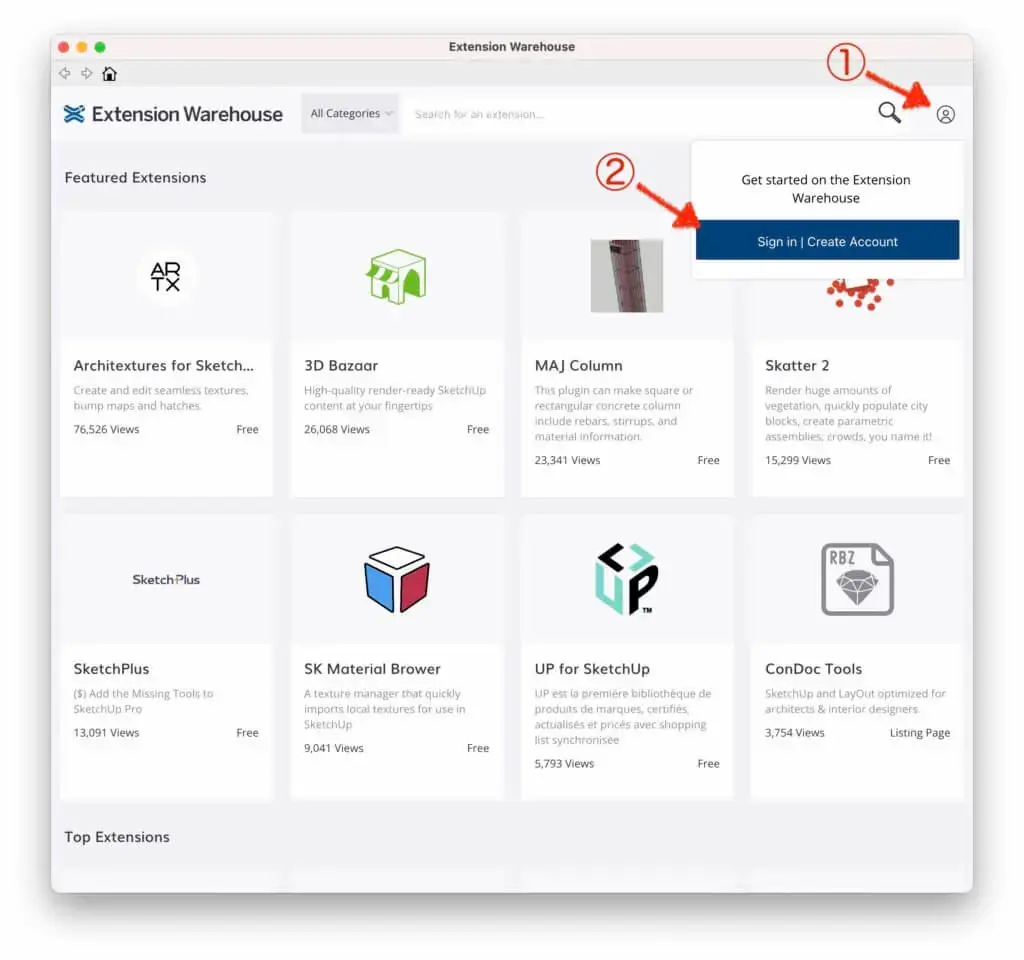Click Free price on MAJ Column card

point(709,460)
